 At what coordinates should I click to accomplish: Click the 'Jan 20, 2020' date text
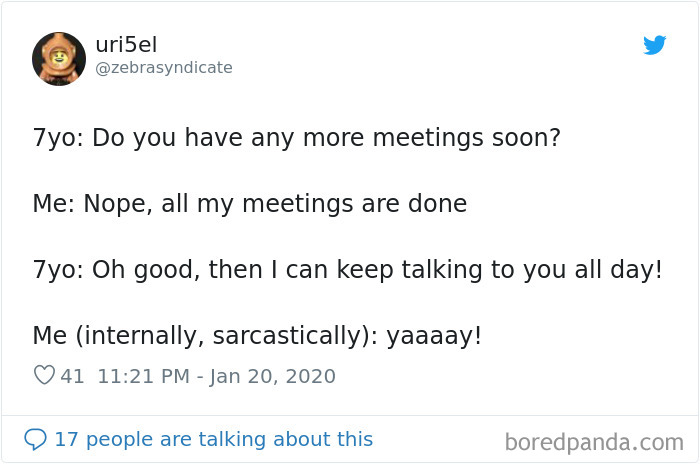coord(272,376)
